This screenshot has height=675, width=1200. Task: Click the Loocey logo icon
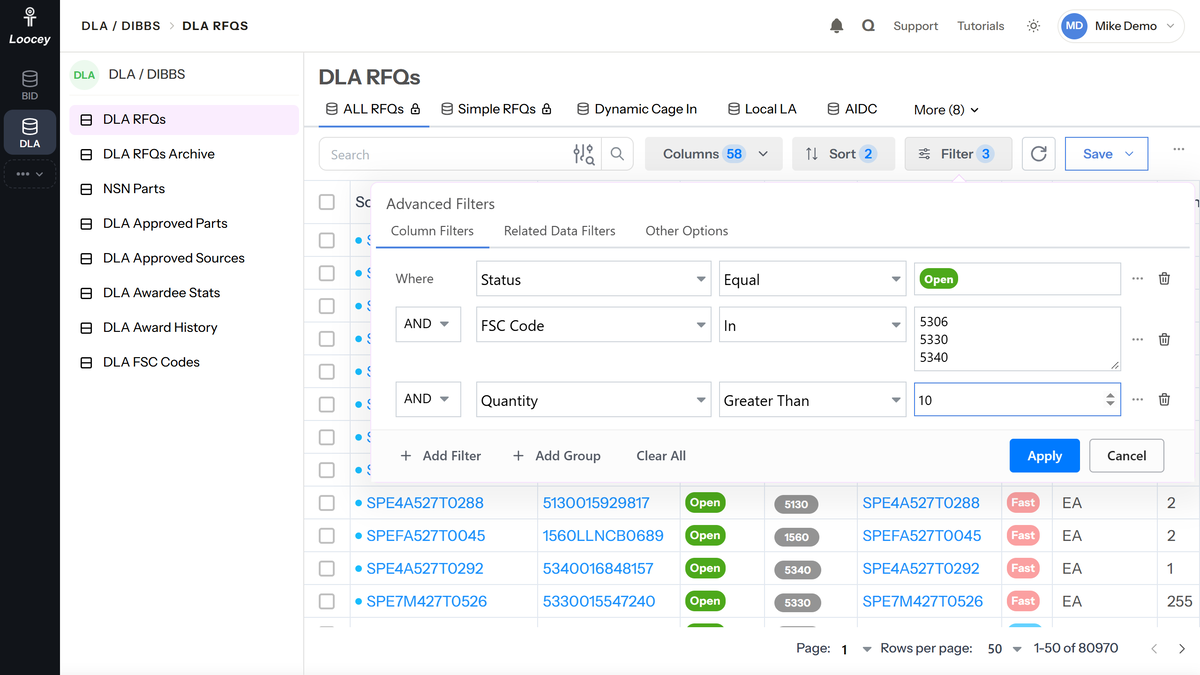pyautogui.click(x=30, y=17)
